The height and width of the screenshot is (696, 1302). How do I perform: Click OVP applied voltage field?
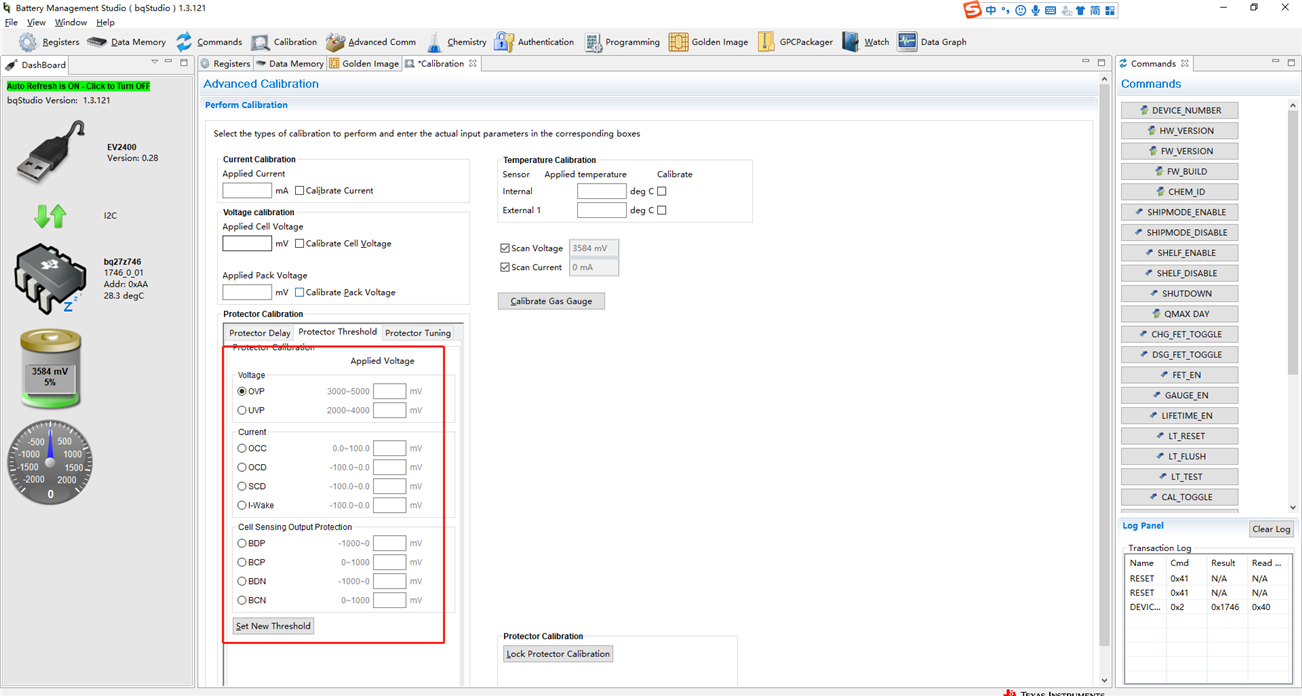[389, 391]
